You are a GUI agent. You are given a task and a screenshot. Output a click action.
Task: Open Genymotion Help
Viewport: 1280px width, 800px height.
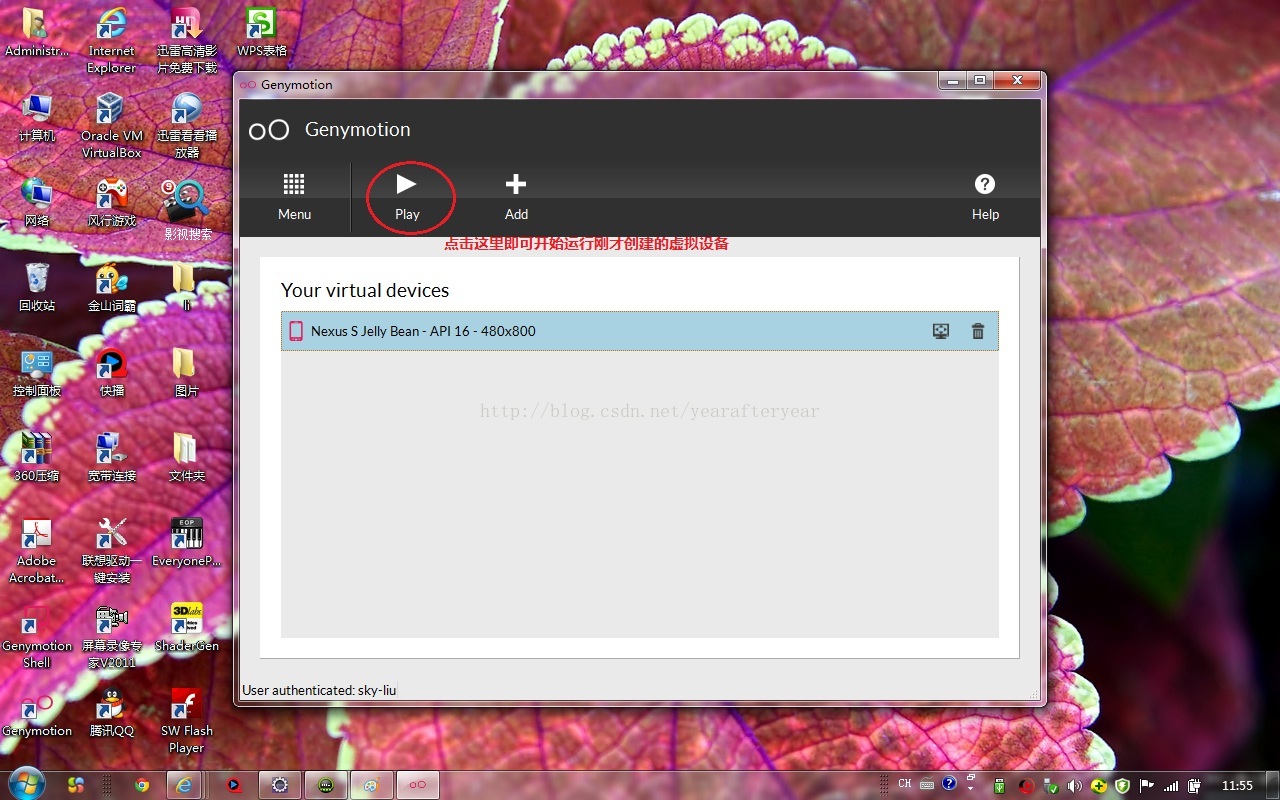985,197
